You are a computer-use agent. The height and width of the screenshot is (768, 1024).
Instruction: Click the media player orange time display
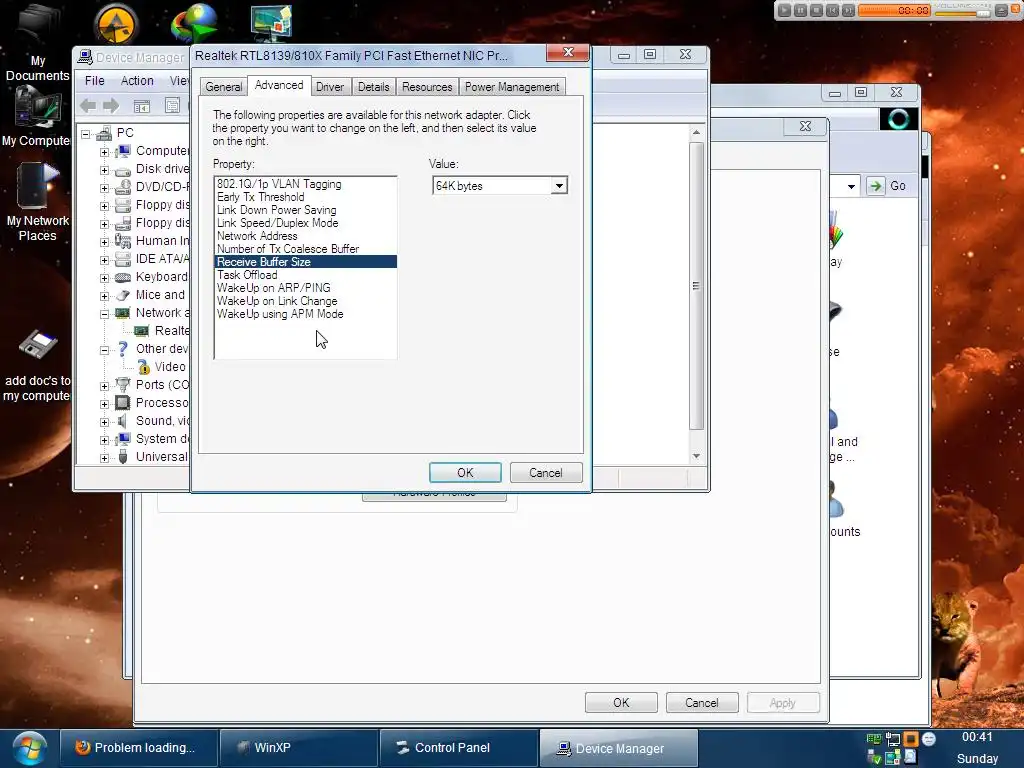click(x=894, y=10)
